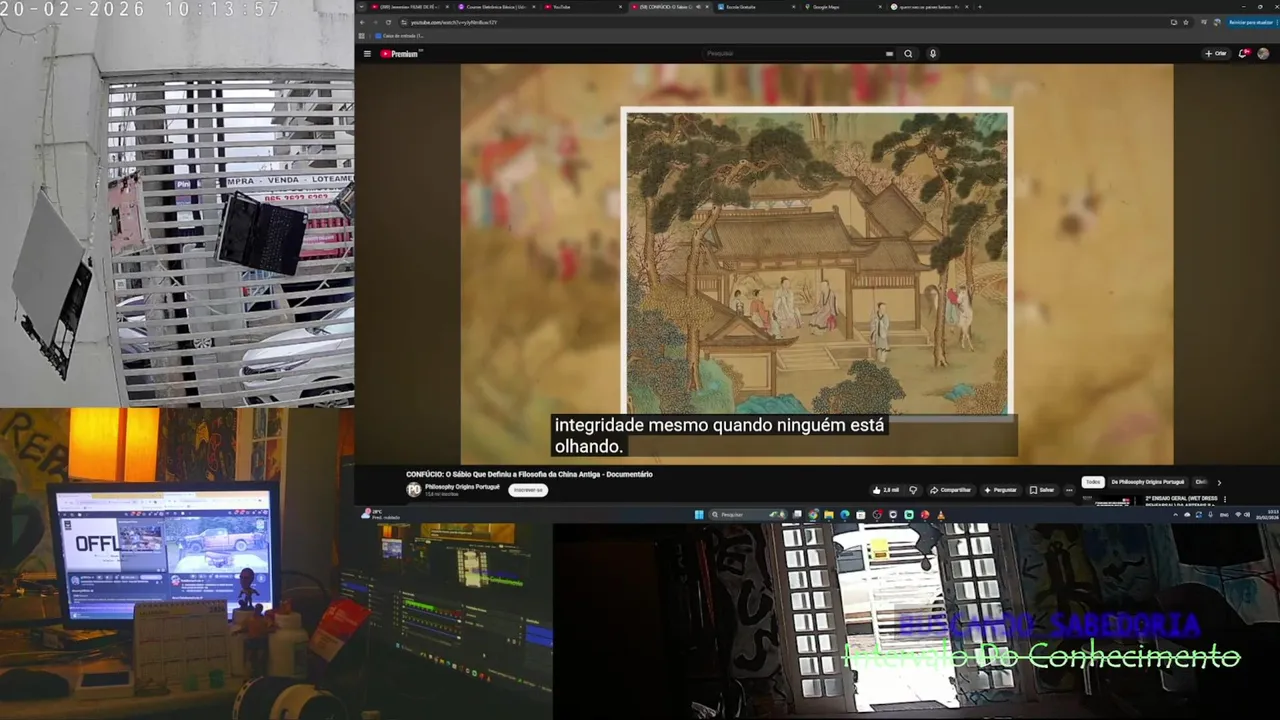Go to the YouTube Premium home logo
Screen dimensions: 1280x720
coord(399,54)
